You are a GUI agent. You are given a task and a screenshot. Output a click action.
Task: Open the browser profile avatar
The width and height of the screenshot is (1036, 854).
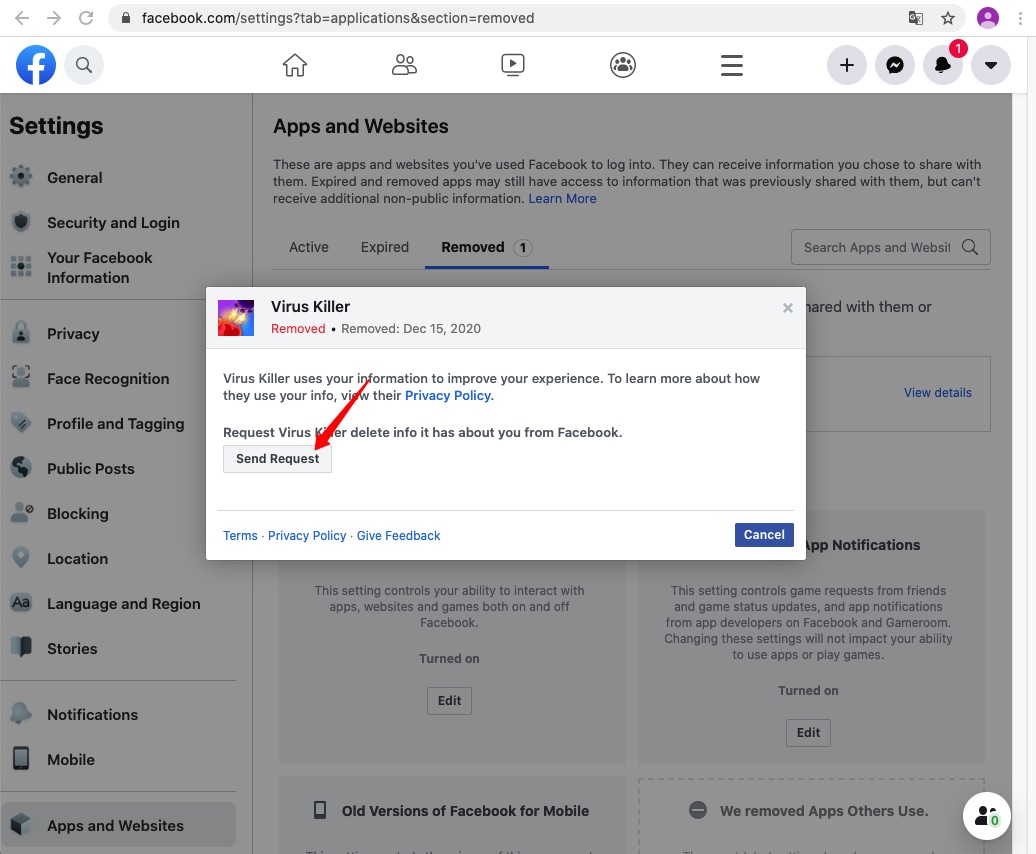988,18
